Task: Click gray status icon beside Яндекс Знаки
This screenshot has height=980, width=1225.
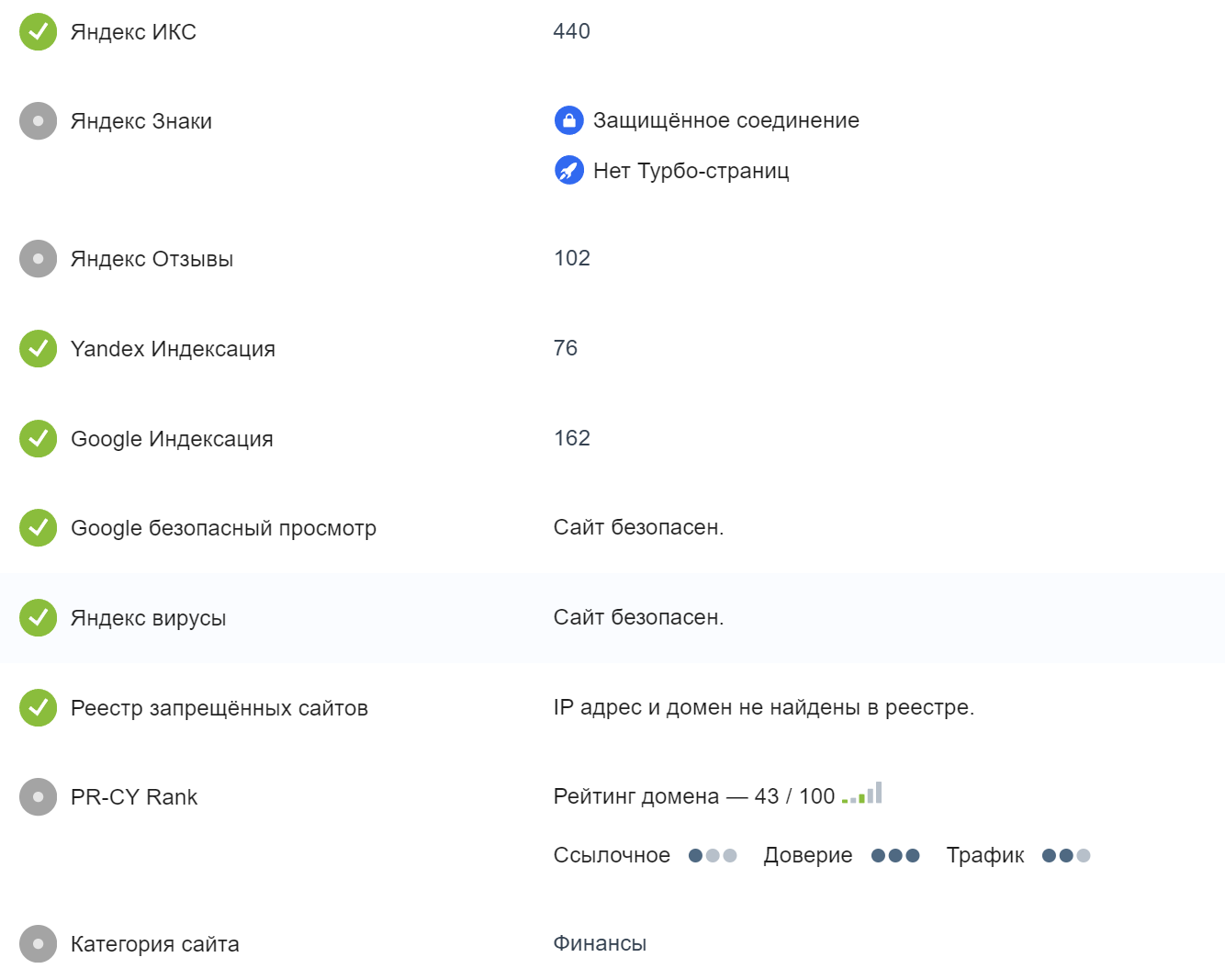Action: click(x=38, y=121)
